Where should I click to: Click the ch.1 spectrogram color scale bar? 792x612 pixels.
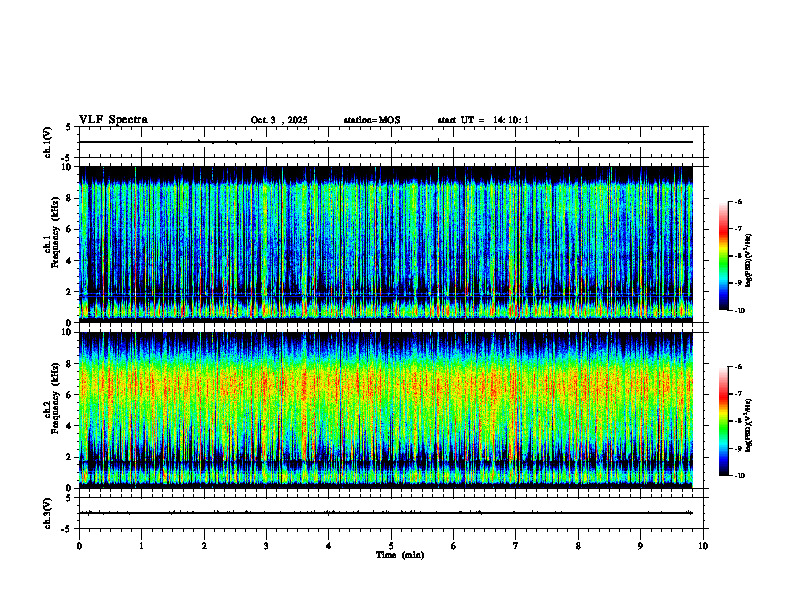pos(724,256)
